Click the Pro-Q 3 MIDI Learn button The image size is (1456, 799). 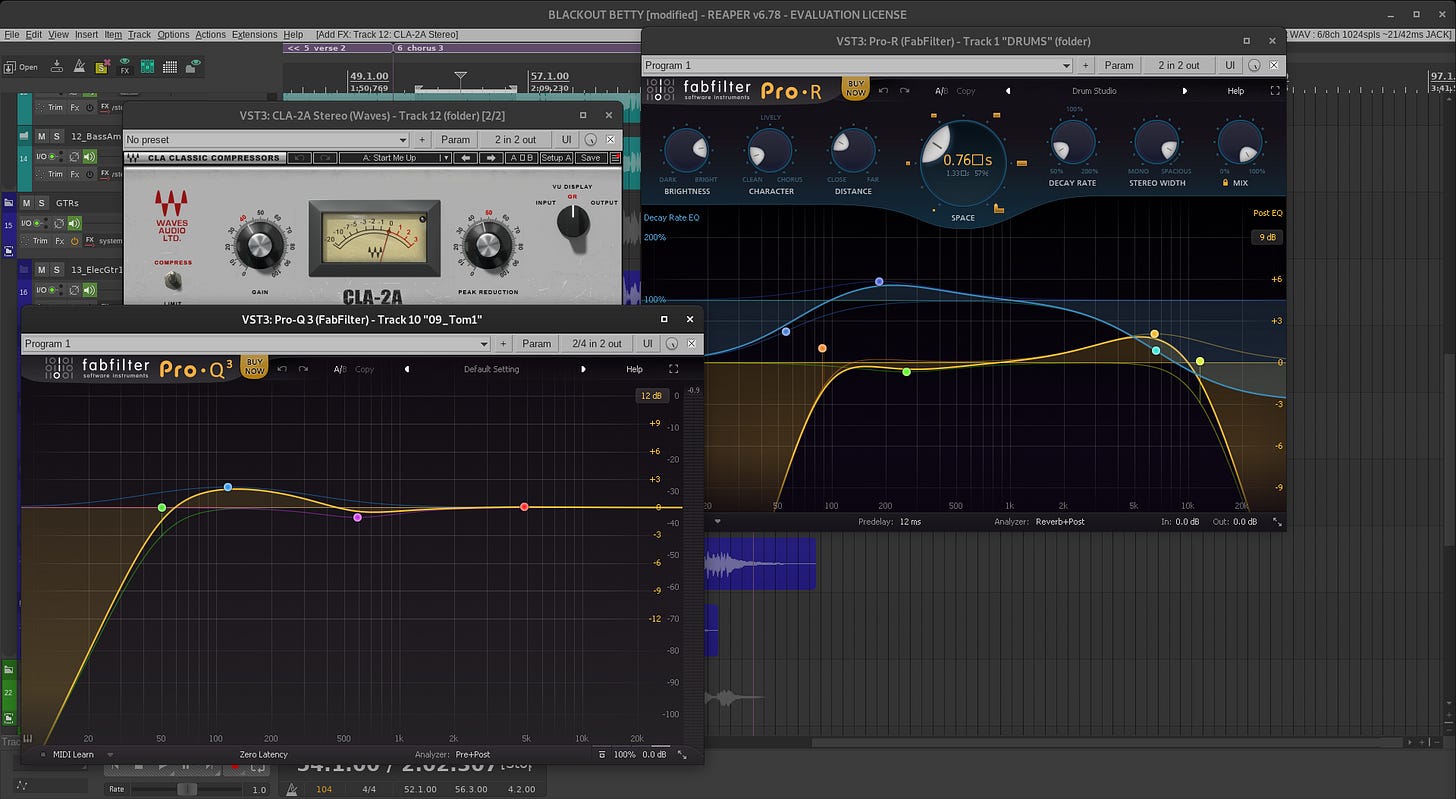(73, 754)
